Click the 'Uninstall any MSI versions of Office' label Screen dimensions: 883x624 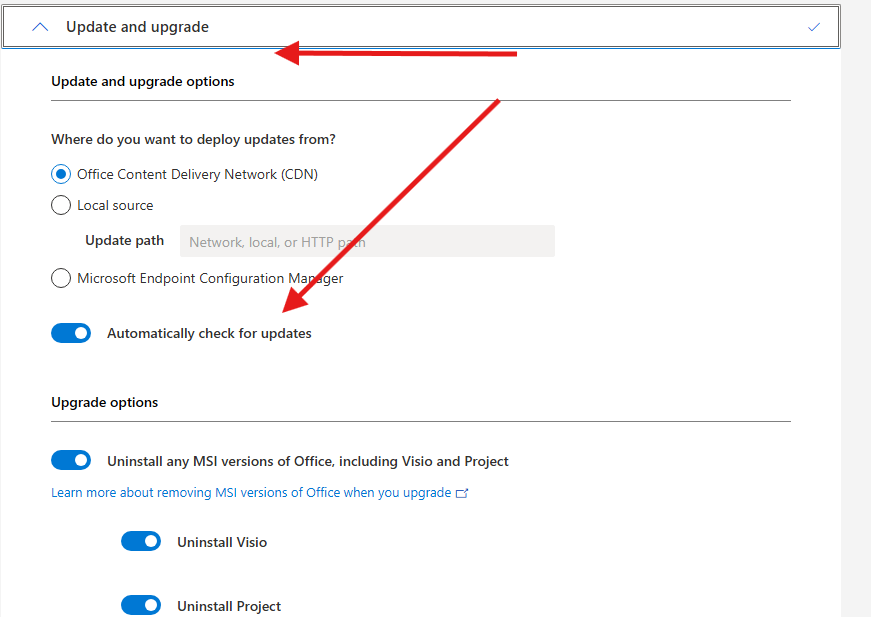tap(308, 461)
